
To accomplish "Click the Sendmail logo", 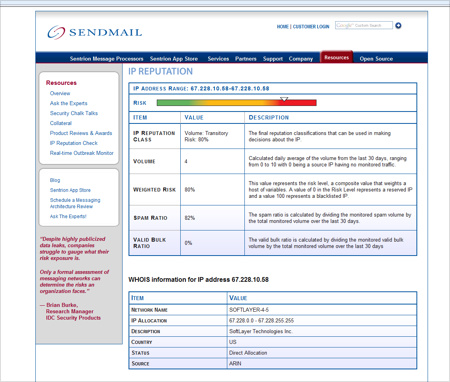I will click(95, 32).
